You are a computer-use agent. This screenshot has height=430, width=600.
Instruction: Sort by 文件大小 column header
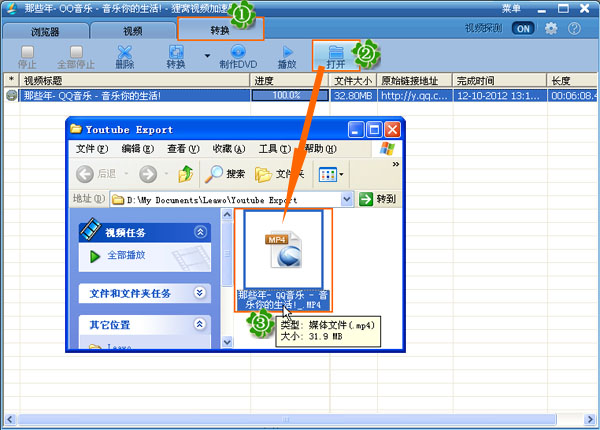coord(353,80)
